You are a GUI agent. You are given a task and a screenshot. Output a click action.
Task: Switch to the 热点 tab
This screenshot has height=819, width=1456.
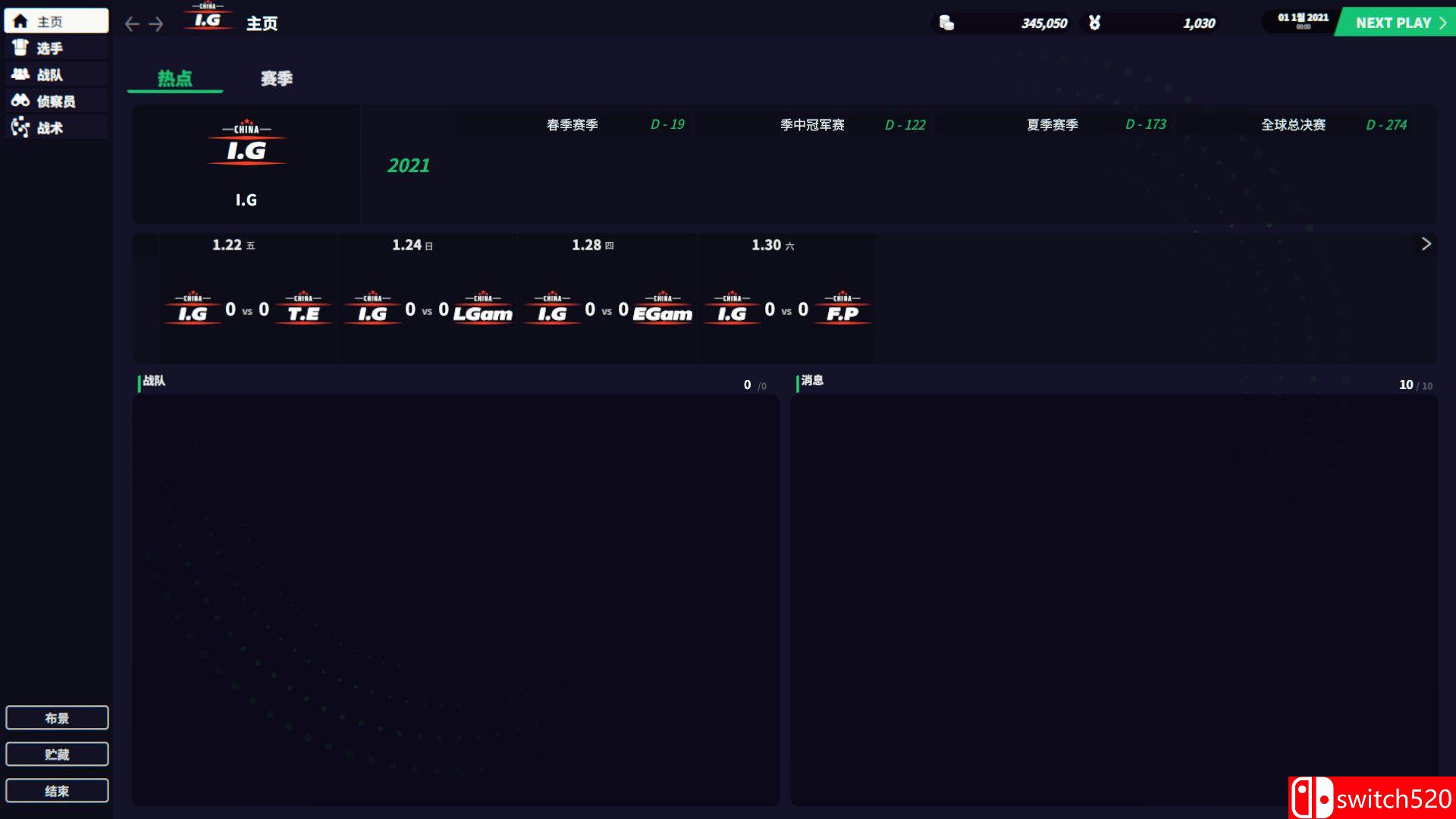pos(174,79)
